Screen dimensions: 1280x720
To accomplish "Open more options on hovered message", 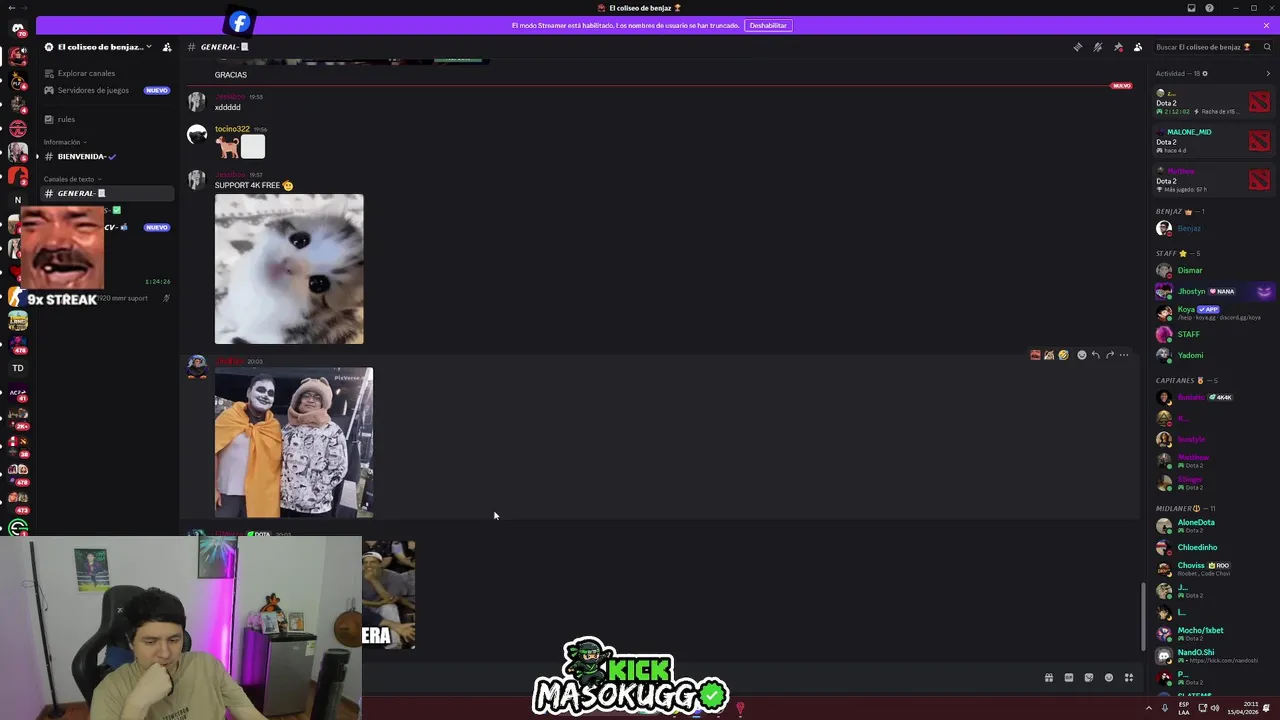I will 1124,355.
